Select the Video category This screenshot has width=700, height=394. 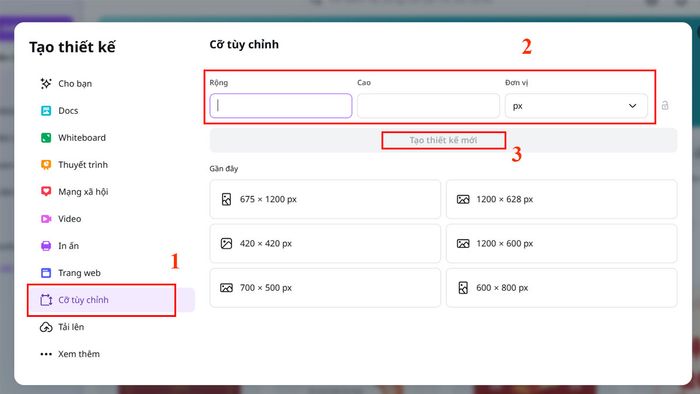(x=111, y=219)
